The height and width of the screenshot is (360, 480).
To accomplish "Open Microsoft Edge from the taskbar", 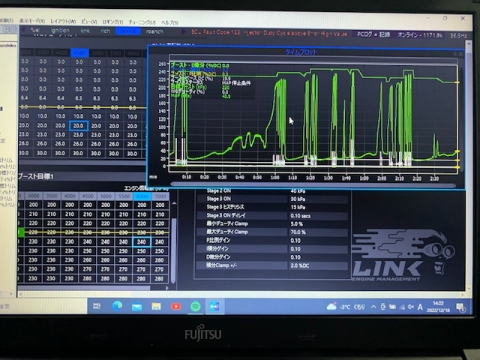I will (x=117, y=306).
